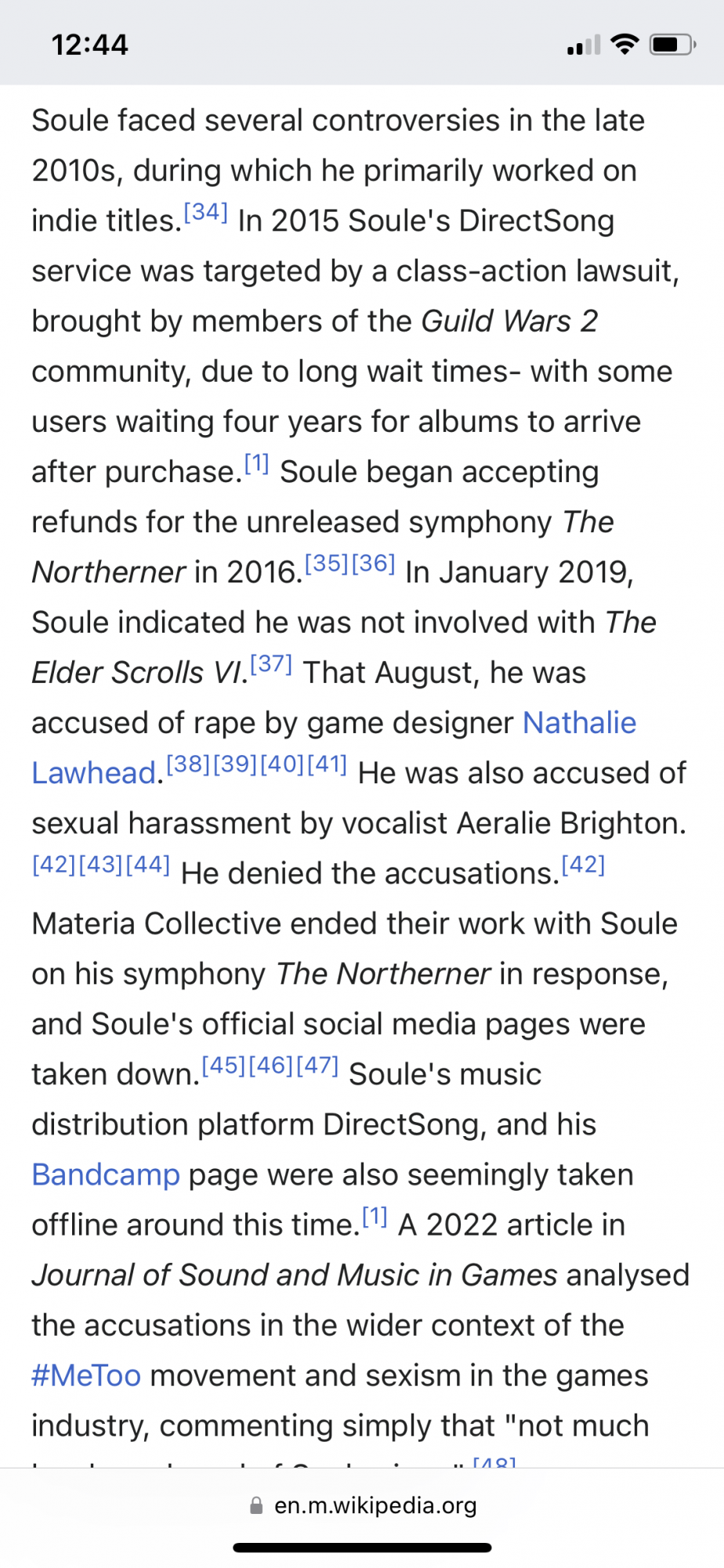Open citation 45 after taken down
Viewport: 724px width, 1568px height.
click(224, 1065)
